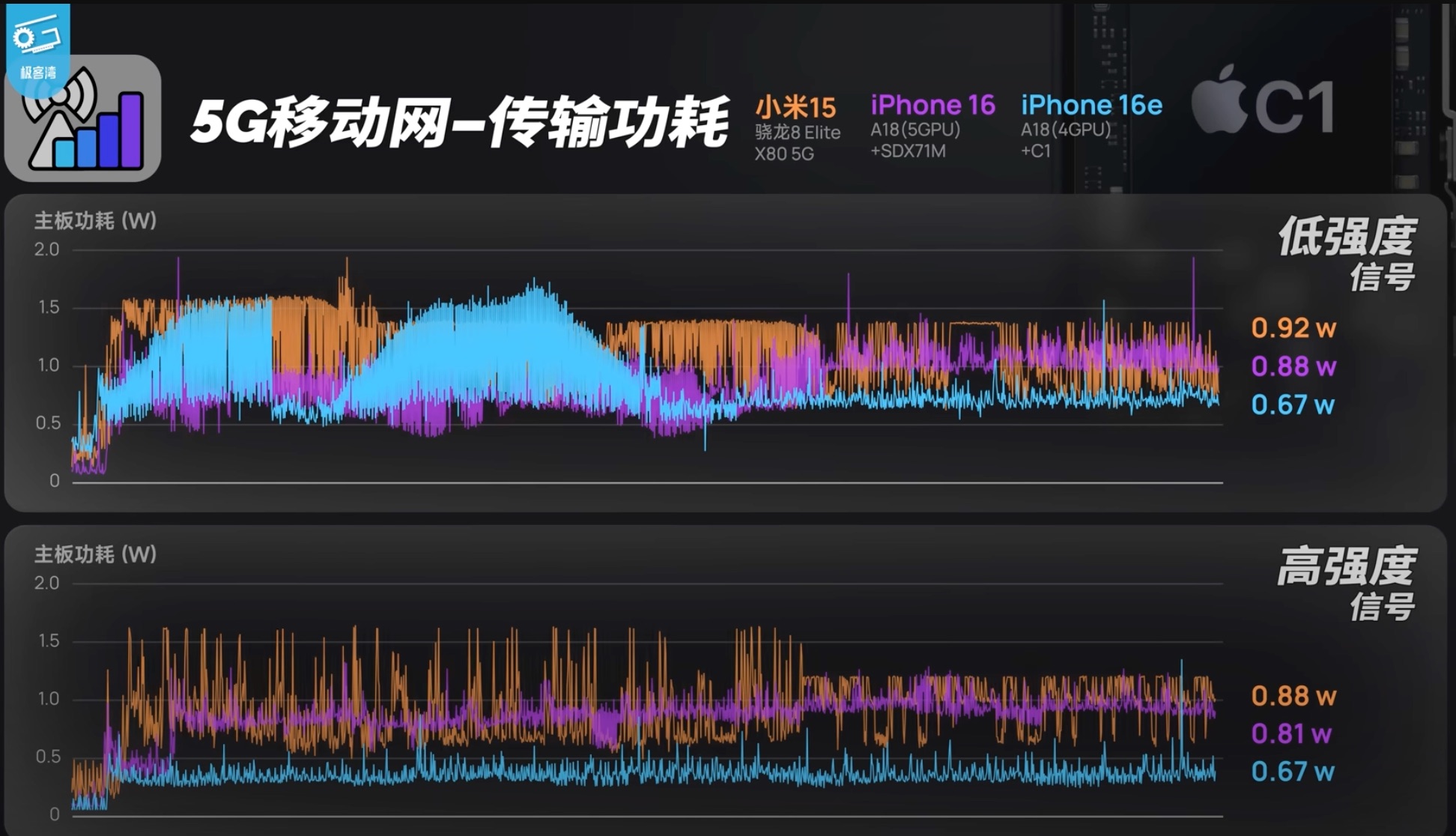Viewport: 1456px width, 836px height.
Task: Select the 小米15 legend label
Action: [795, 107]
